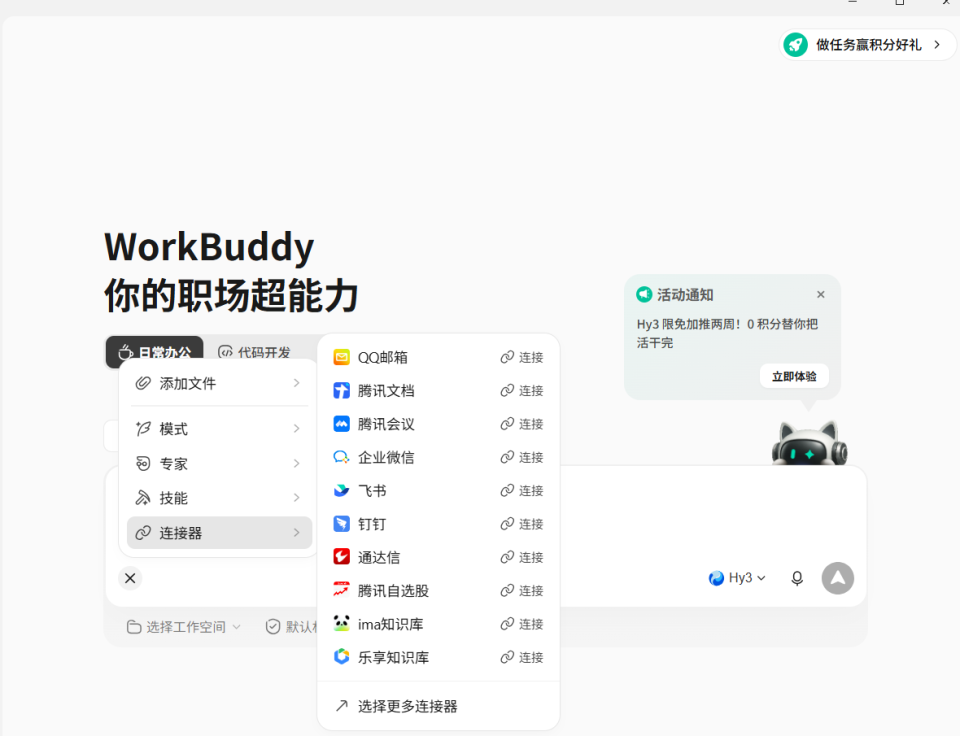Click the 飞书 app icon
960x736 pixels.
341,490
